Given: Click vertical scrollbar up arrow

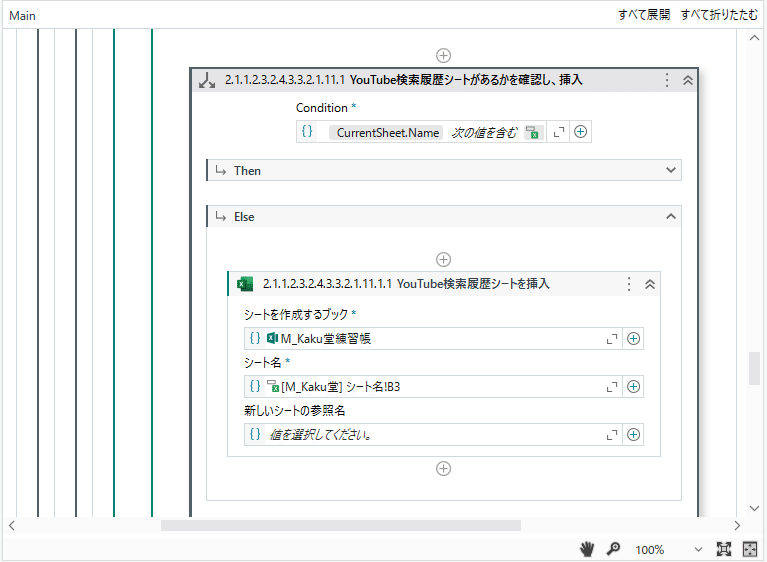Looking at the screenshot, I should [x=754, y=38].
